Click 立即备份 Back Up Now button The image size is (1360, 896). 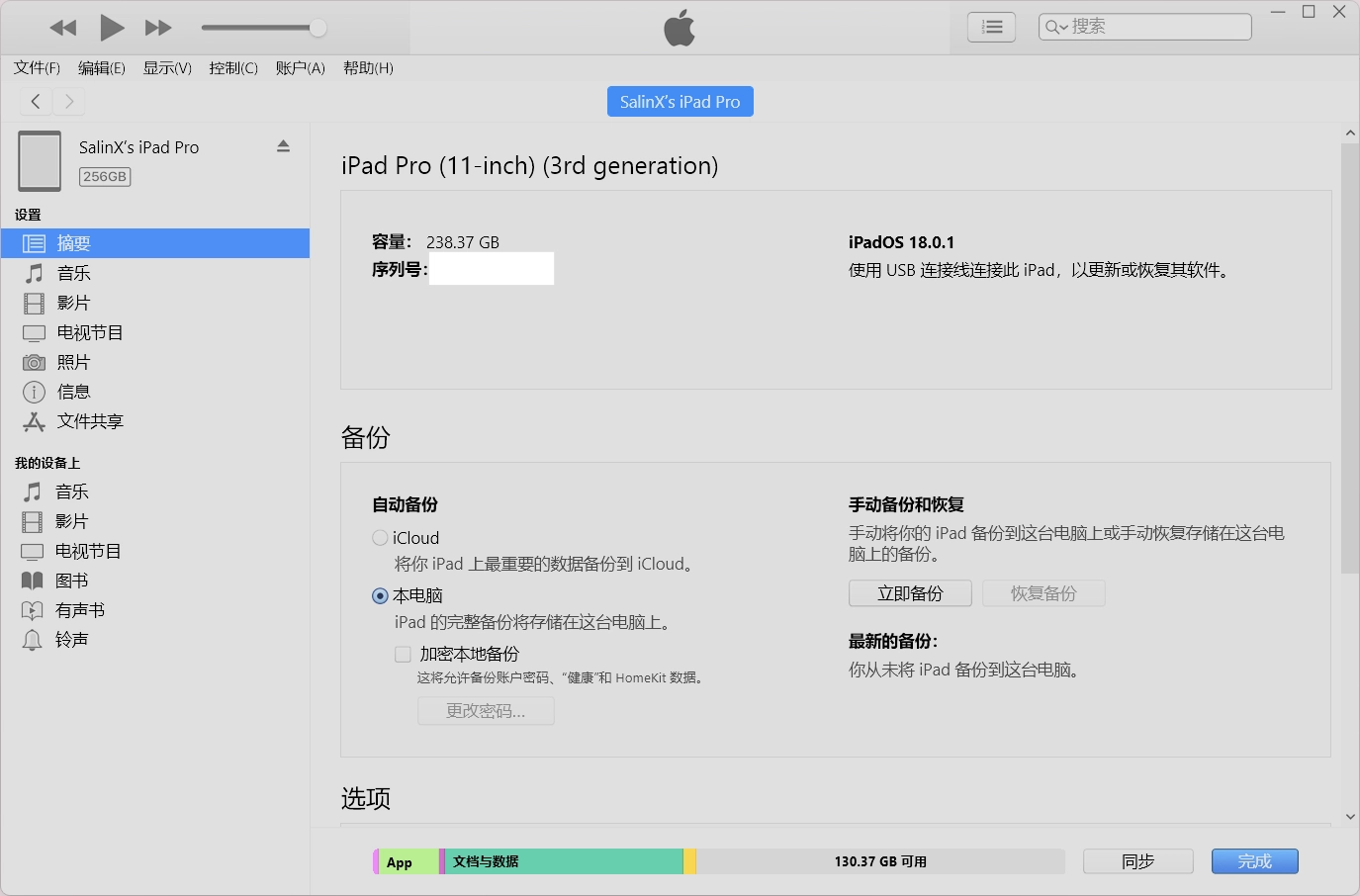pyautogui.click(x=910, y=593)
